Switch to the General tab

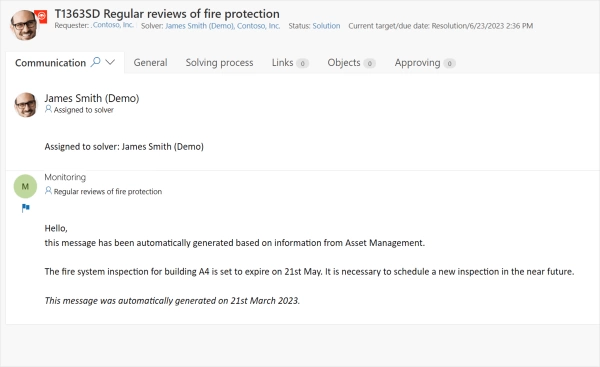pos(150,62)
